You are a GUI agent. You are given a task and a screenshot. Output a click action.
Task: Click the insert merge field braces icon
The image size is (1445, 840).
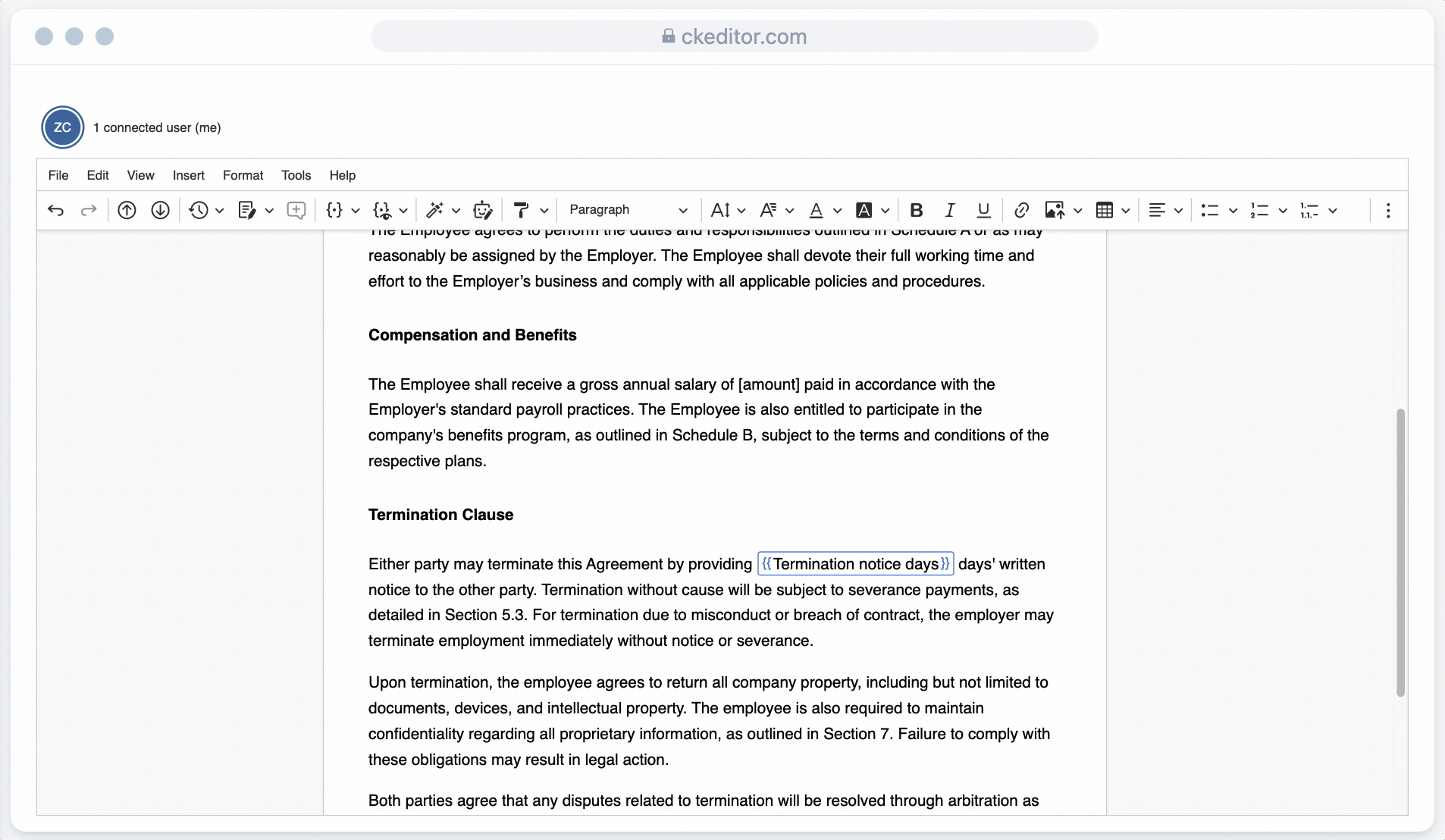pos(334,210)
